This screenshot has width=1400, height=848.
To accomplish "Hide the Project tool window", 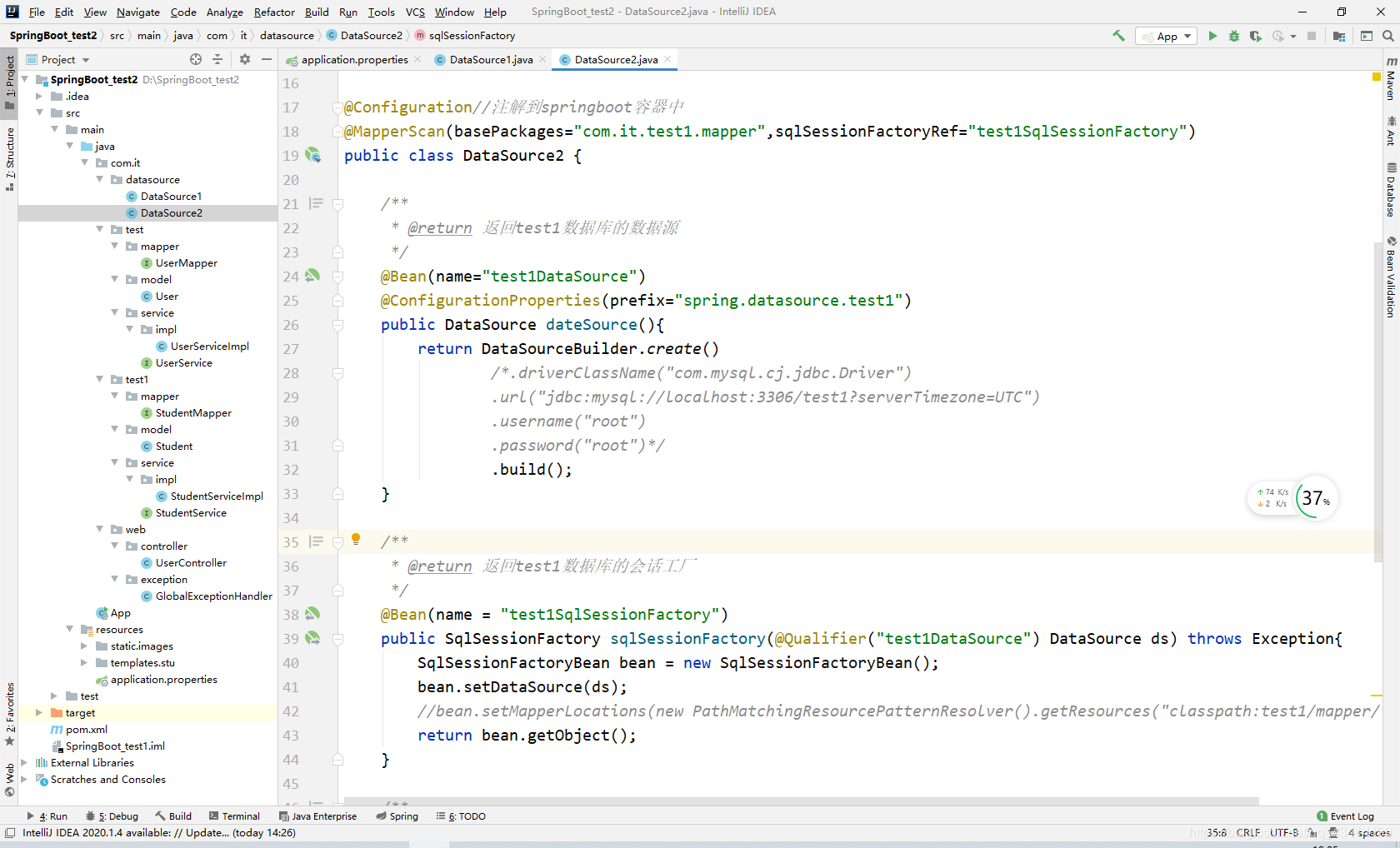I will pyautogui.click(x=267, y=59).
